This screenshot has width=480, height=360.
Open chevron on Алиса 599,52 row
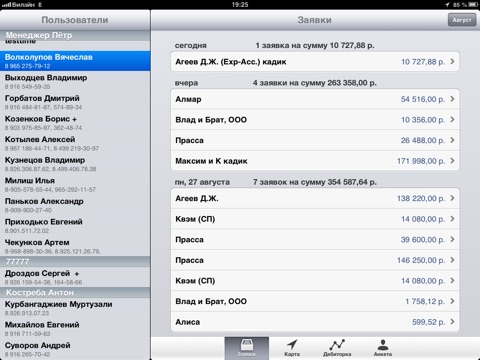click(x=452, y=322)
